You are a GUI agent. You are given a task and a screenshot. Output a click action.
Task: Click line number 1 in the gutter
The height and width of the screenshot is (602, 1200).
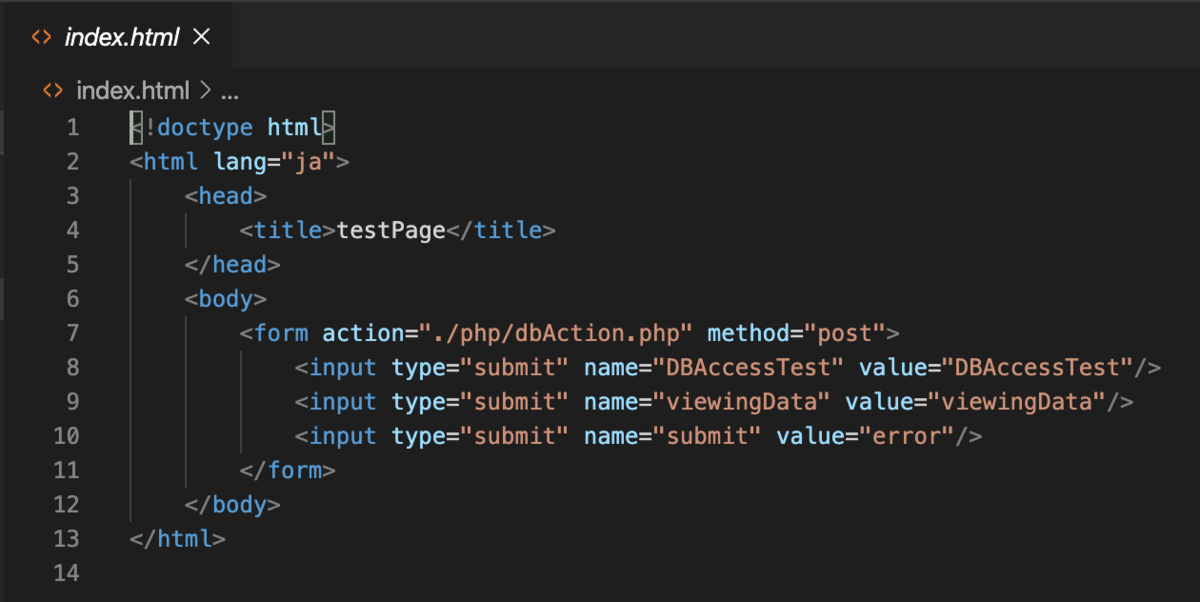tap(71, 127)
